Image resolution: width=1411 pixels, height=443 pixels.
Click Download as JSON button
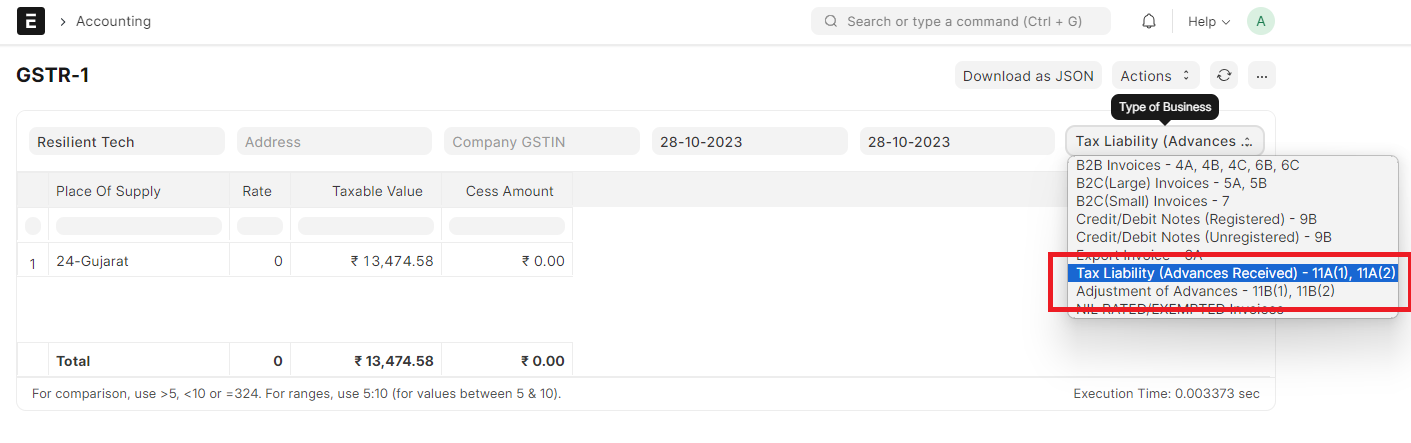(1028, 75)
